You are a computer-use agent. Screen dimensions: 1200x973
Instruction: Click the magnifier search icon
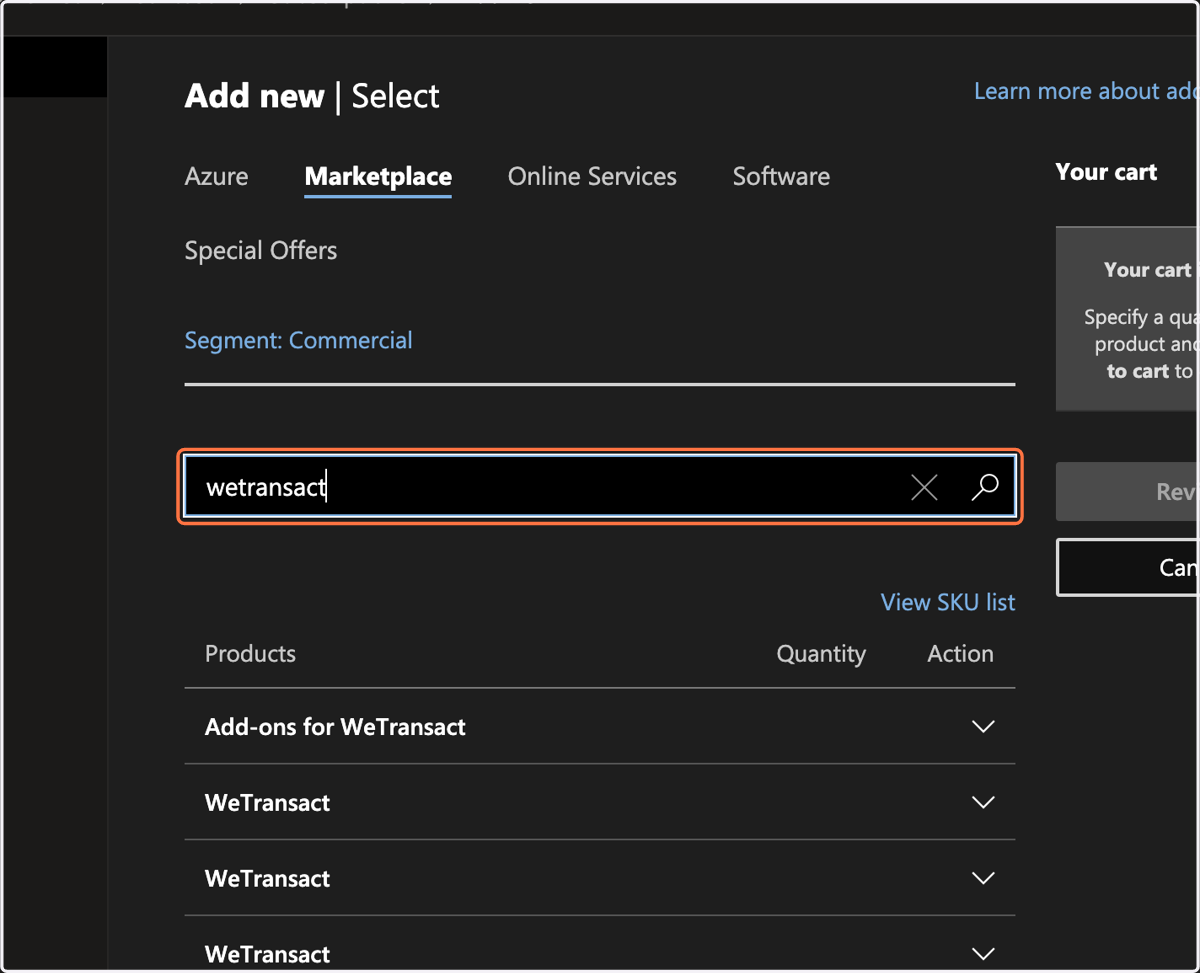tap(985, 487)
